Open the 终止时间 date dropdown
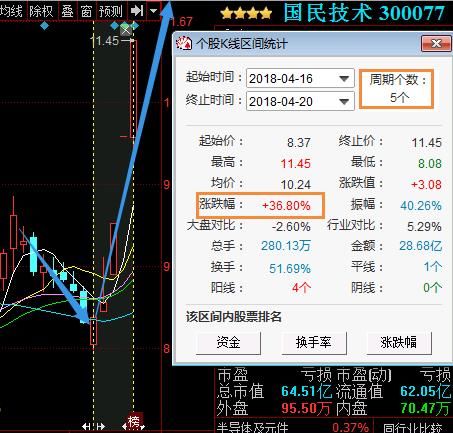453x433 pixels. [x=344, y=101]
